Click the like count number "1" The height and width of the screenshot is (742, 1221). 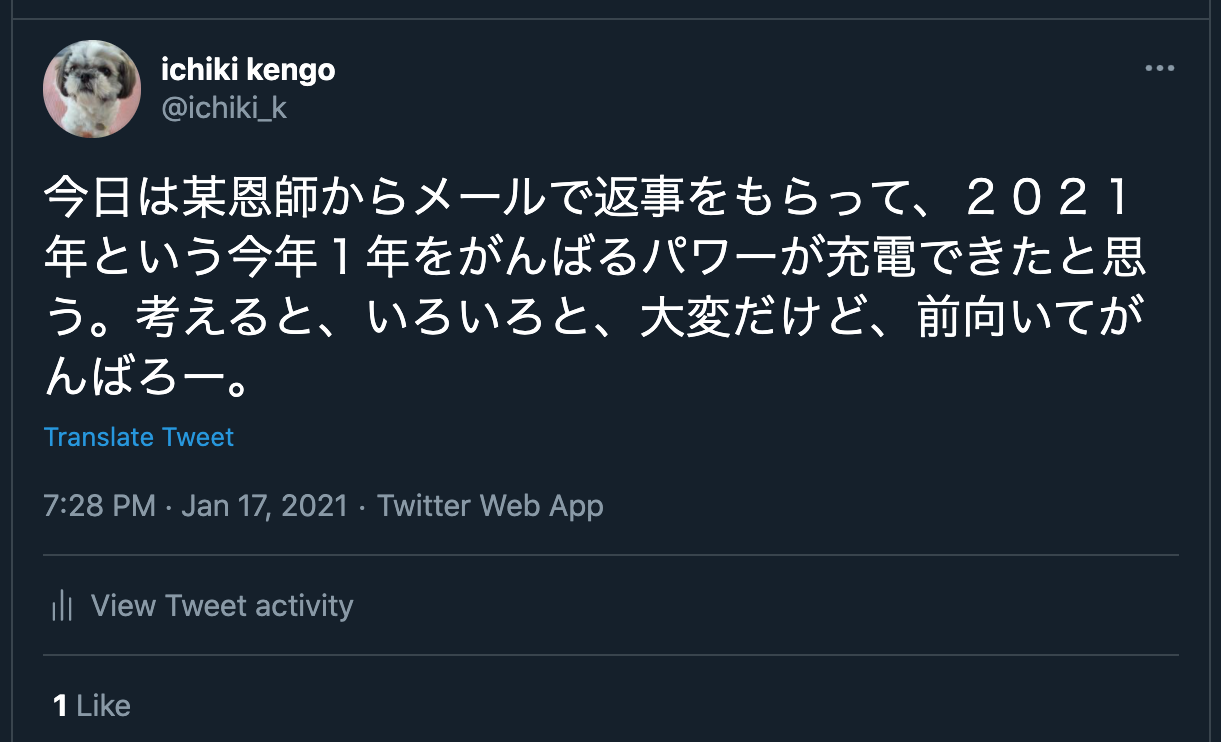click(x=60, y=706)
